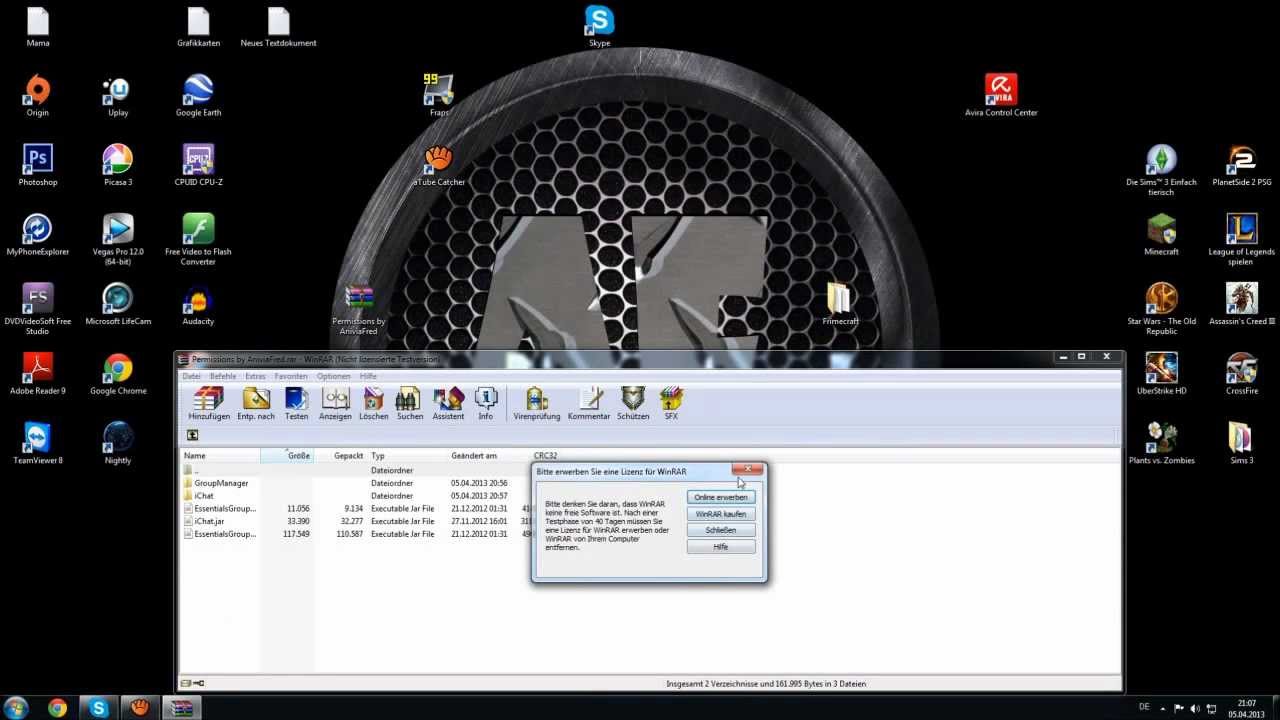Image resolution: width=1280 pixels, height=720 pixels.
Task: Click the up-one-level arrow button in WinRAR
Action: 192,435
